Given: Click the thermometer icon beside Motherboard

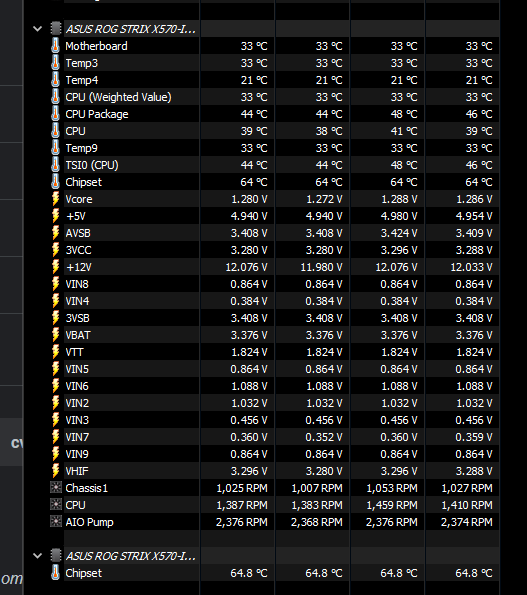Looking at the screenshot, I should click(x=55, y=46).
